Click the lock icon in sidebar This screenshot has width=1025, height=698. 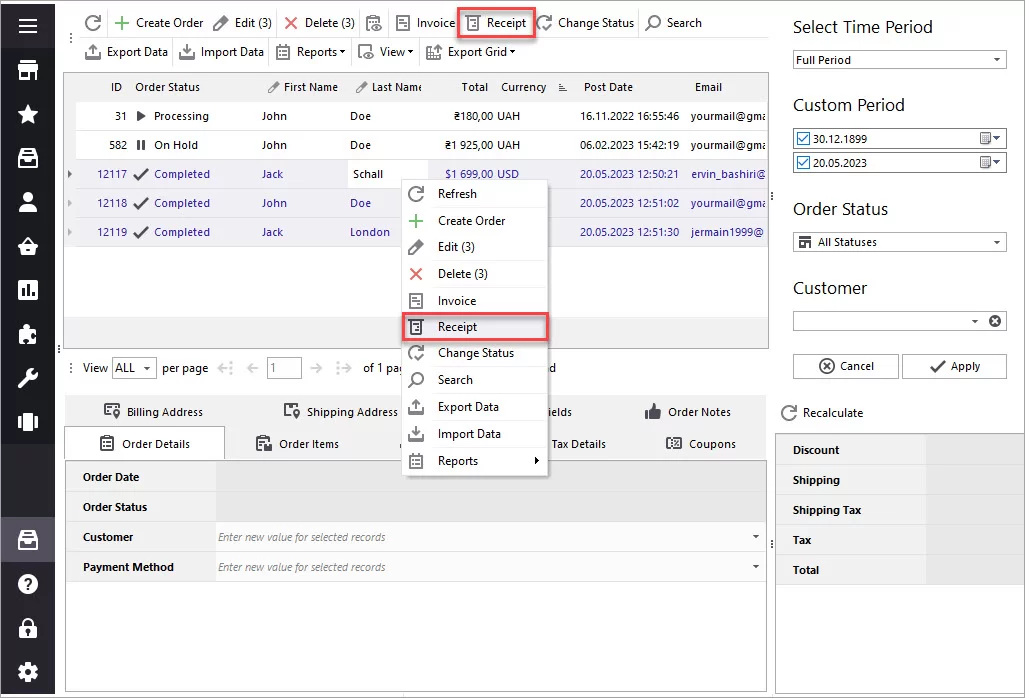[28, 628]
